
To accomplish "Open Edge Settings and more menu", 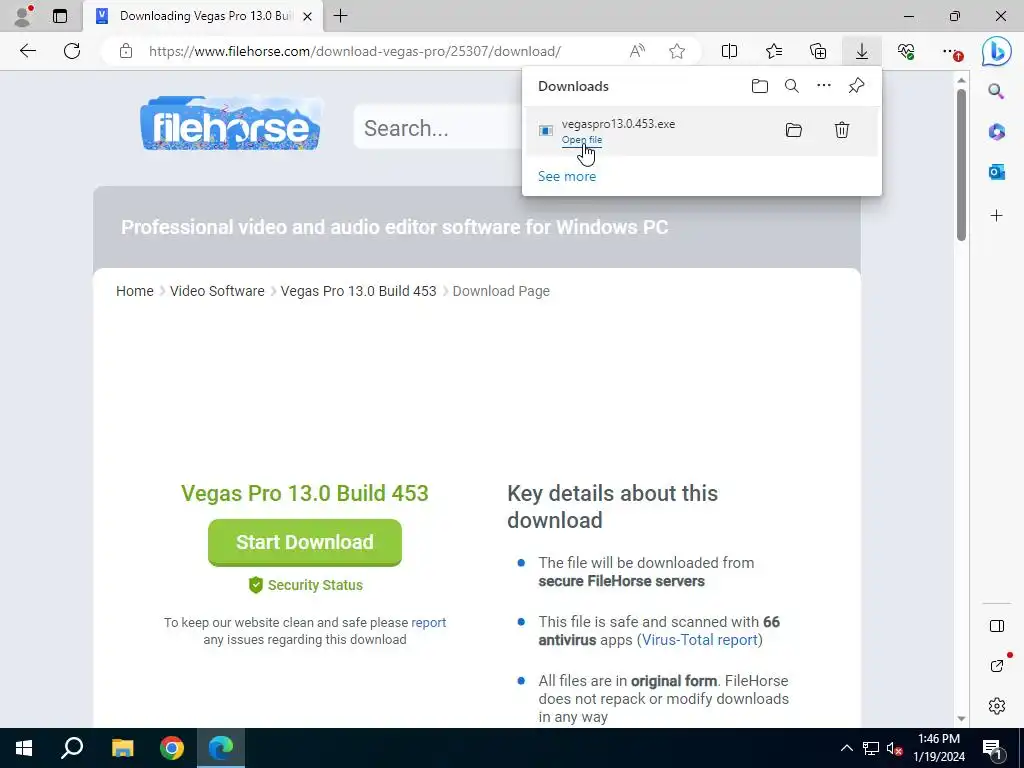I will point(950,51).
